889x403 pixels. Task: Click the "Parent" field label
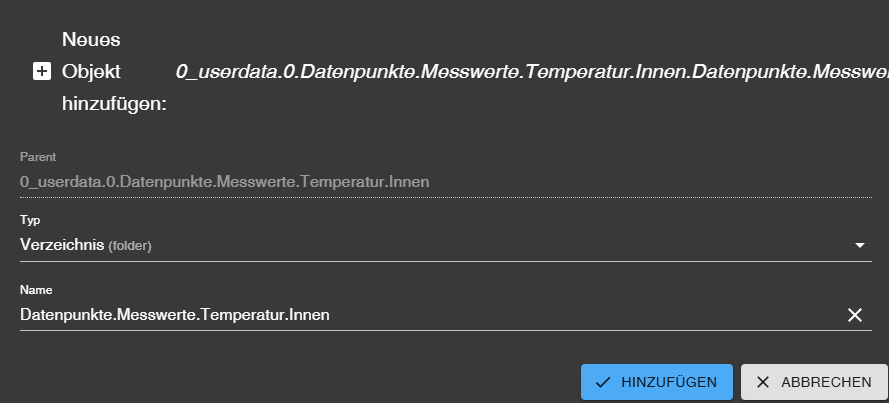(x=38, y=157)
